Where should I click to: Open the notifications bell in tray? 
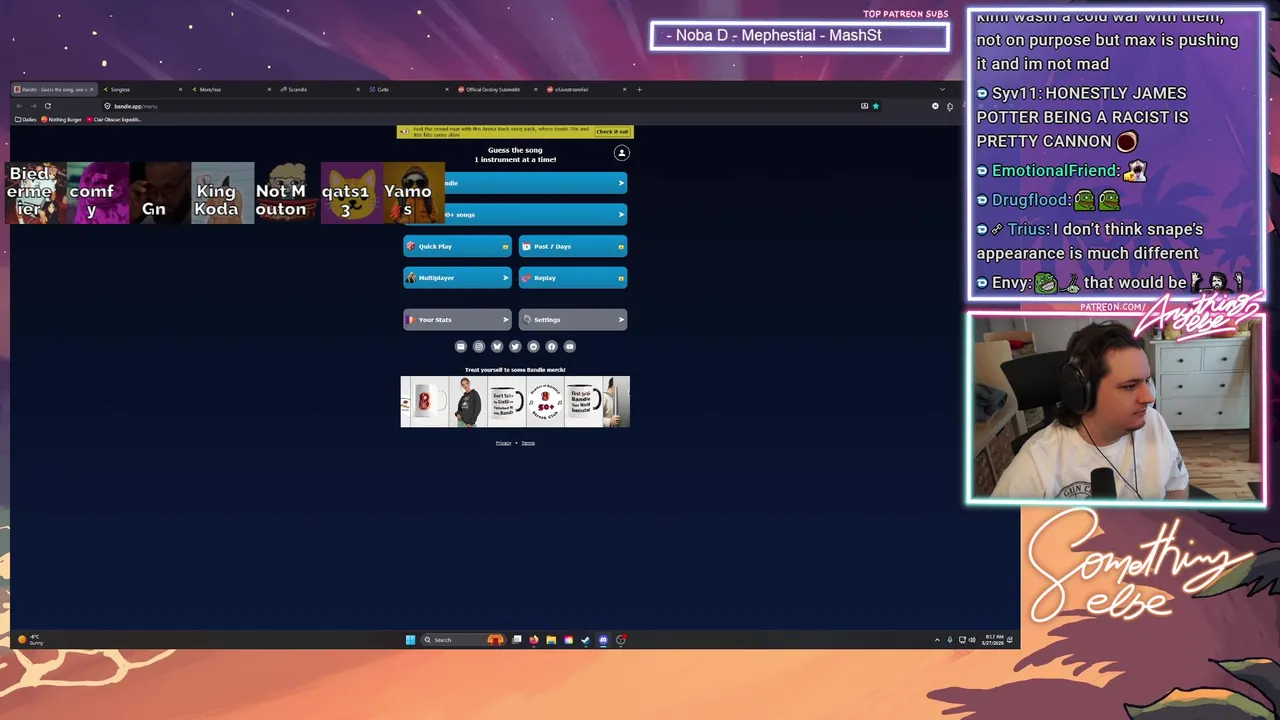[x=1010, y=640]
